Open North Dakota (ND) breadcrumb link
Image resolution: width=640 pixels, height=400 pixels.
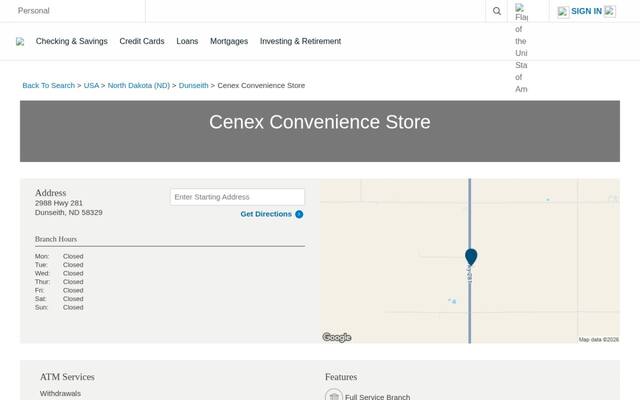[x=139, y=85]
